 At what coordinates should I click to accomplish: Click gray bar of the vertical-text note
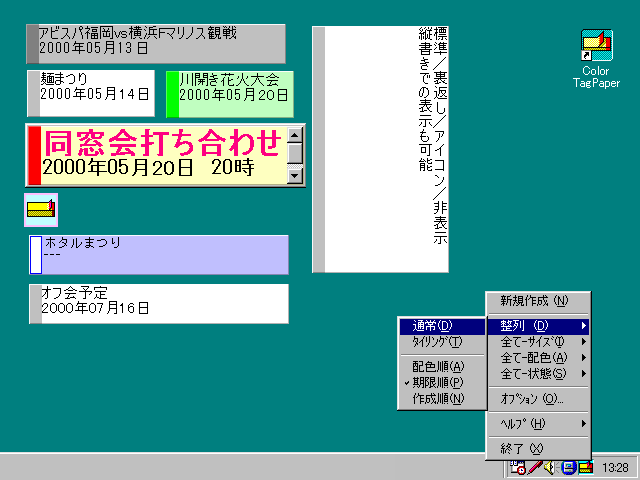click(319, 149)
